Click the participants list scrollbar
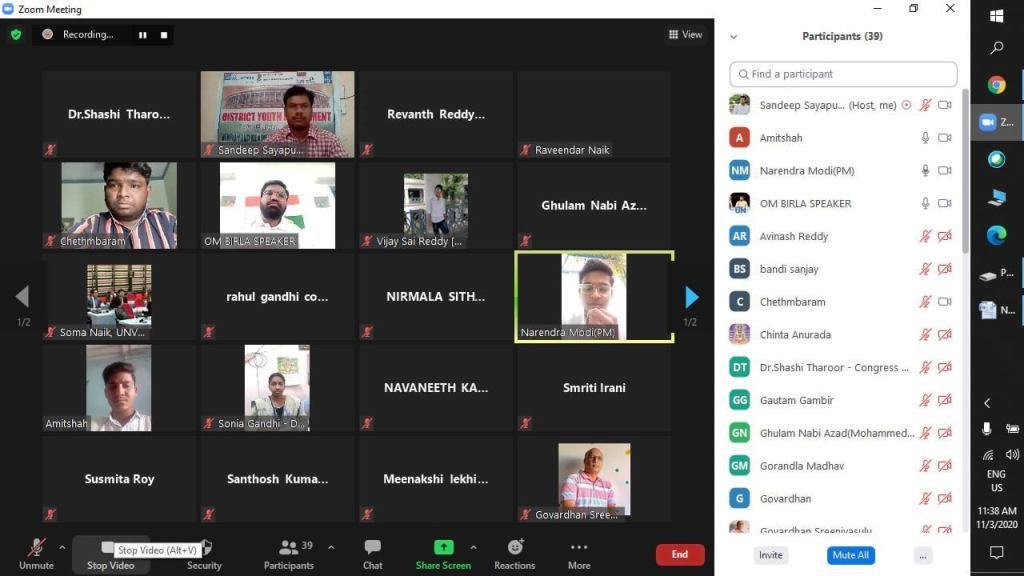The image size is (1024, 576). pyautogui.click(x=965, y=170)
